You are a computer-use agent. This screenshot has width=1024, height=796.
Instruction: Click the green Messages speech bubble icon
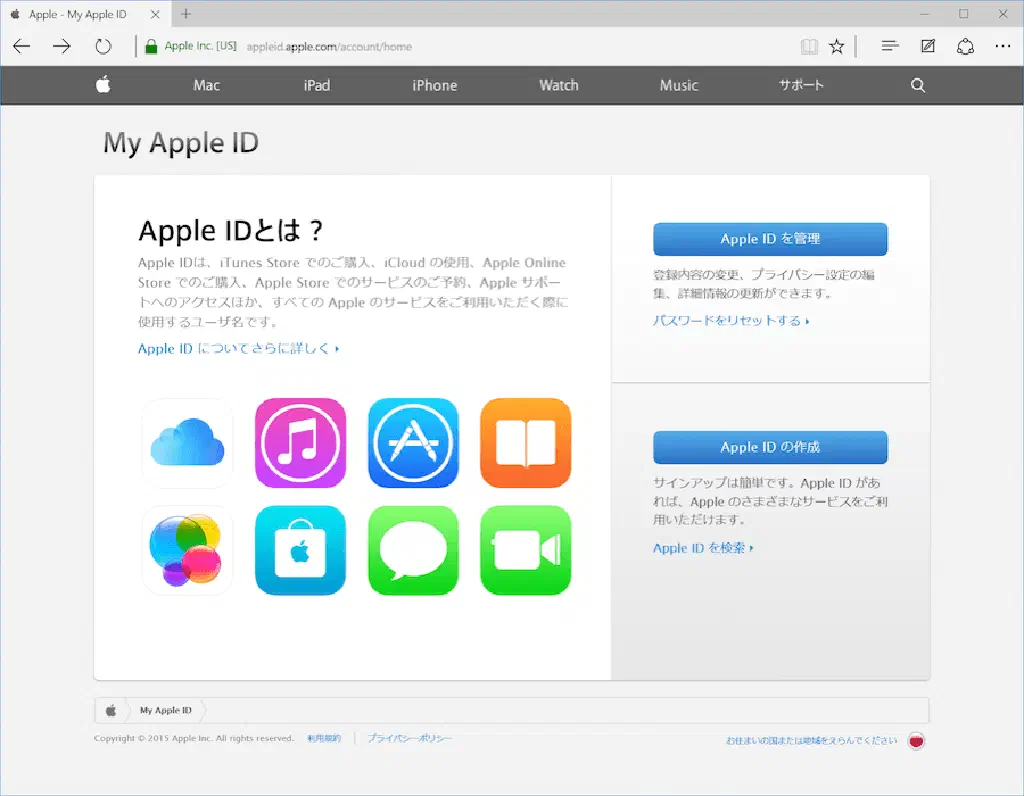coord(413,550)
